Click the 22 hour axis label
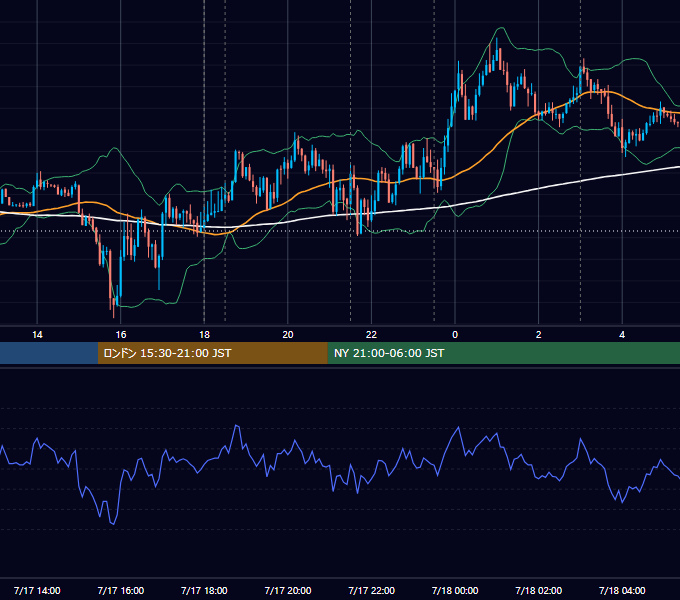Screen dimensions: 680x600 [371, 335]
